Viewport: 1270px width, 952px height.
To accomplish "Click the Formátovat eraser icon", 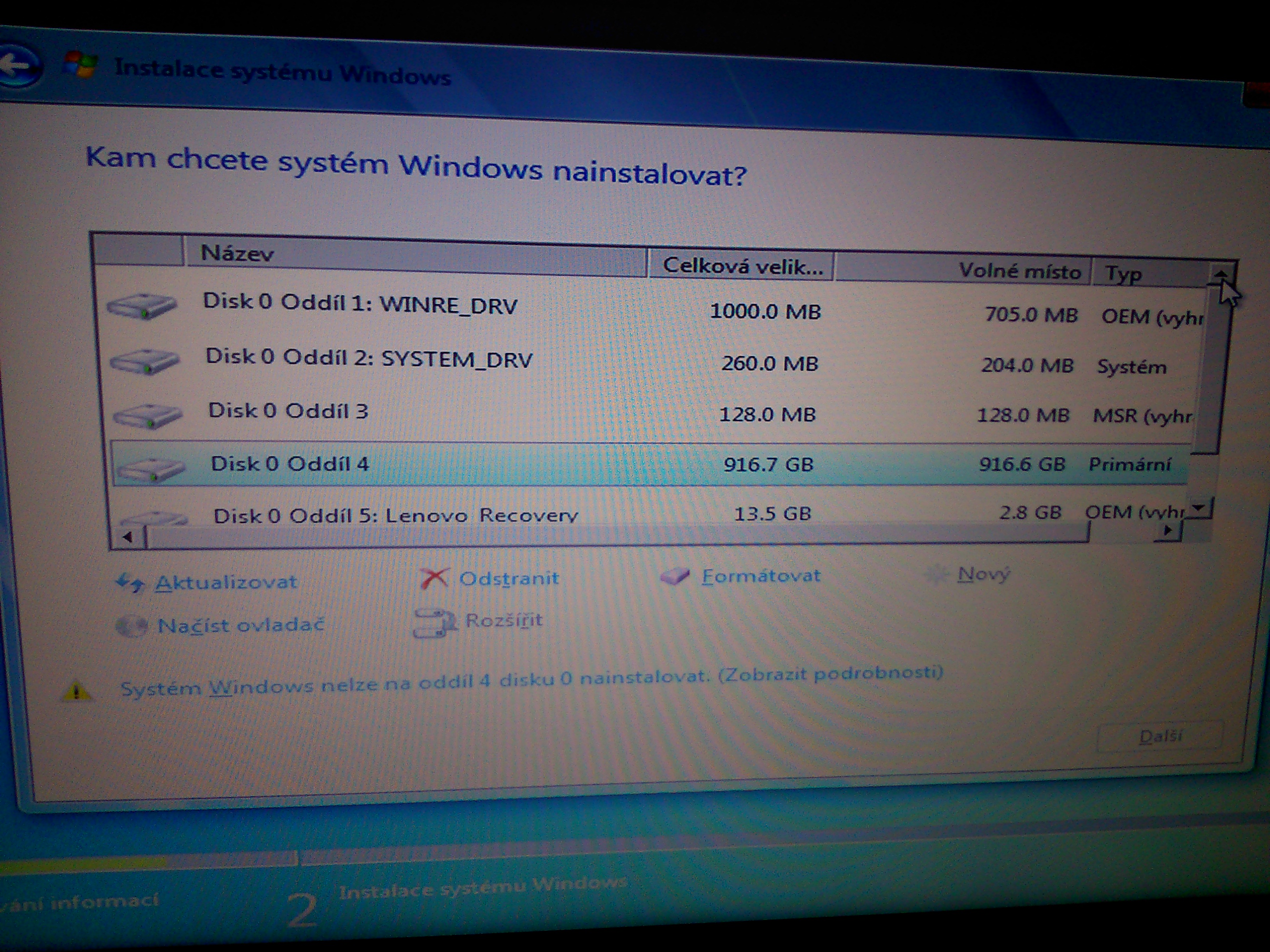I will [675, 576].
